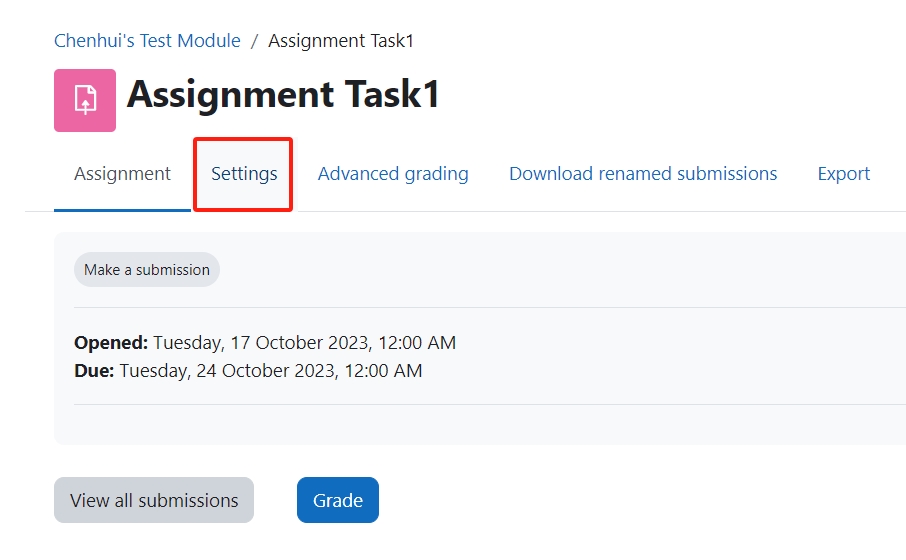906x560 pixels.
Task: Click the Make a submission badge
Action: click(147, 270)
